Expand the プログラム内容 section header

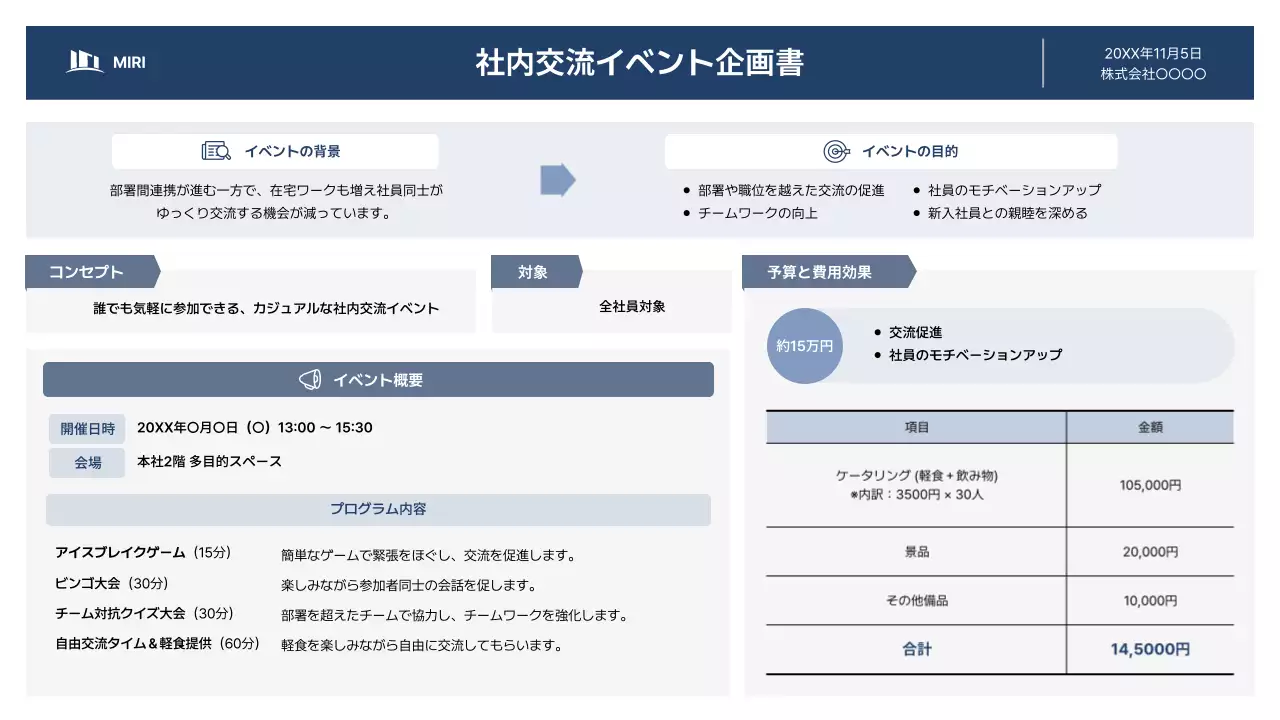(x=377, y=509)
